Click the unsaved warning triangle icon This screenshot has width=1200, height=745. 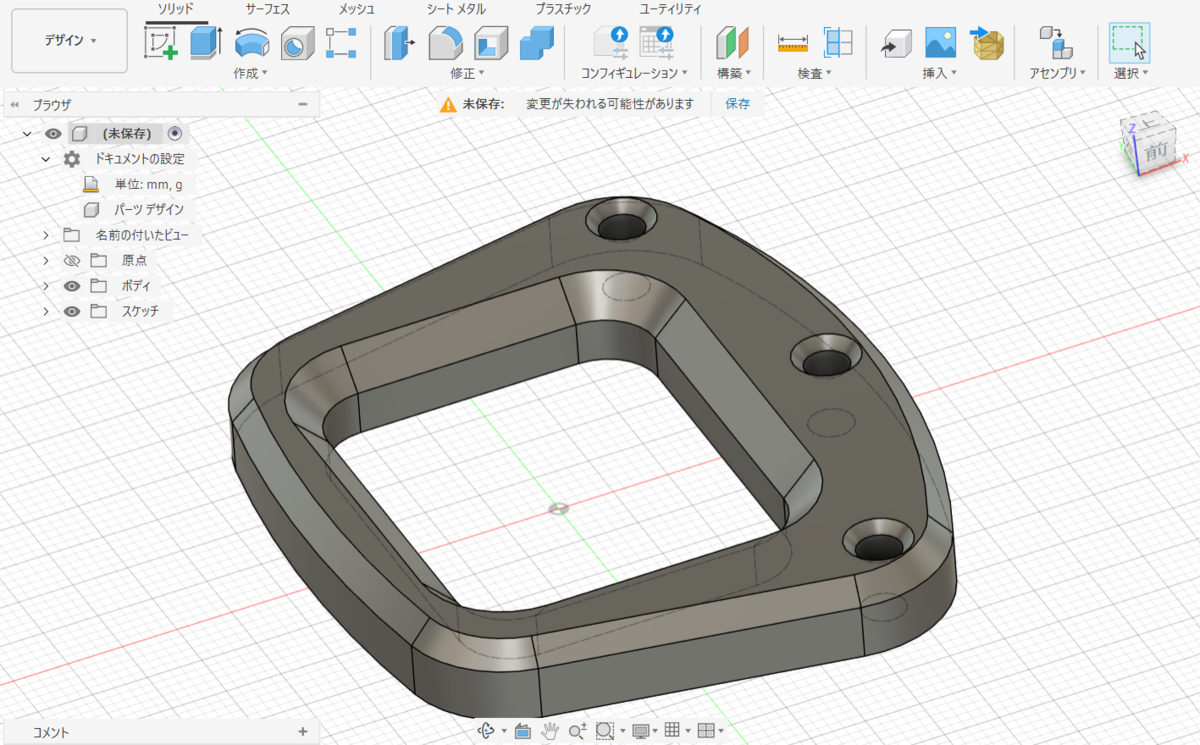pyautogui.click(x=448, y=104)
